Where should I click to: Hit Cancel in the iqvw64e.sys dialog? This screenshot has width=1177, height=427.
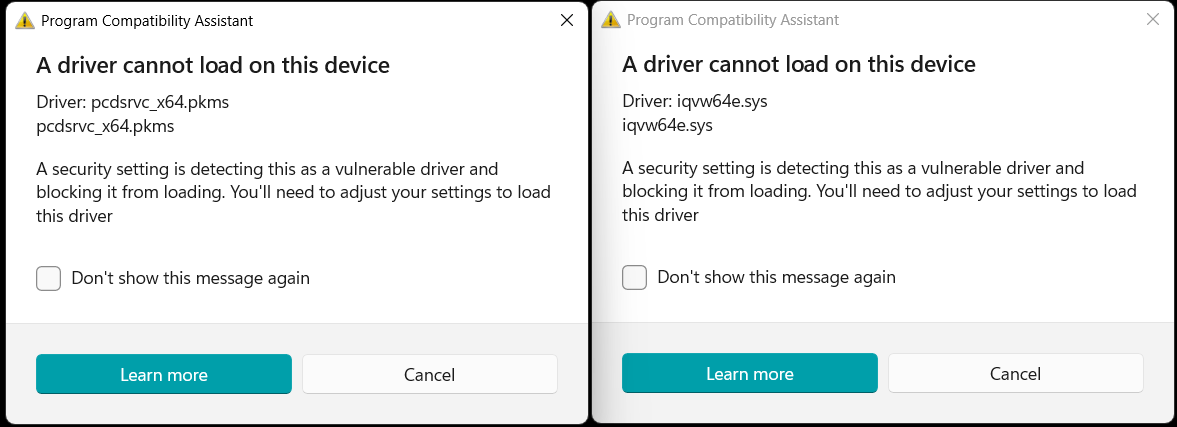pyautogui.click(x=1015, y=375)
